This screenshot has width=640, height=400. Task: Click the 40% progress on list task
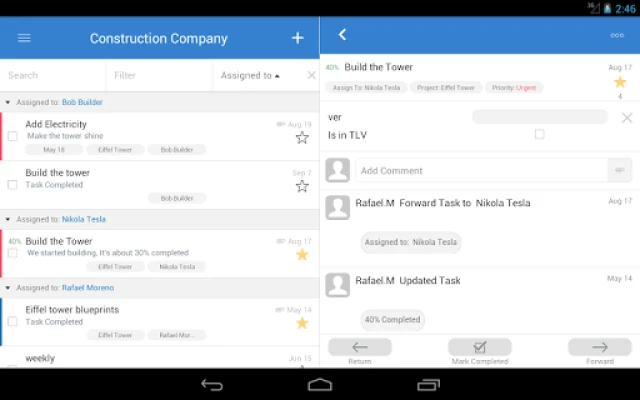15,242
